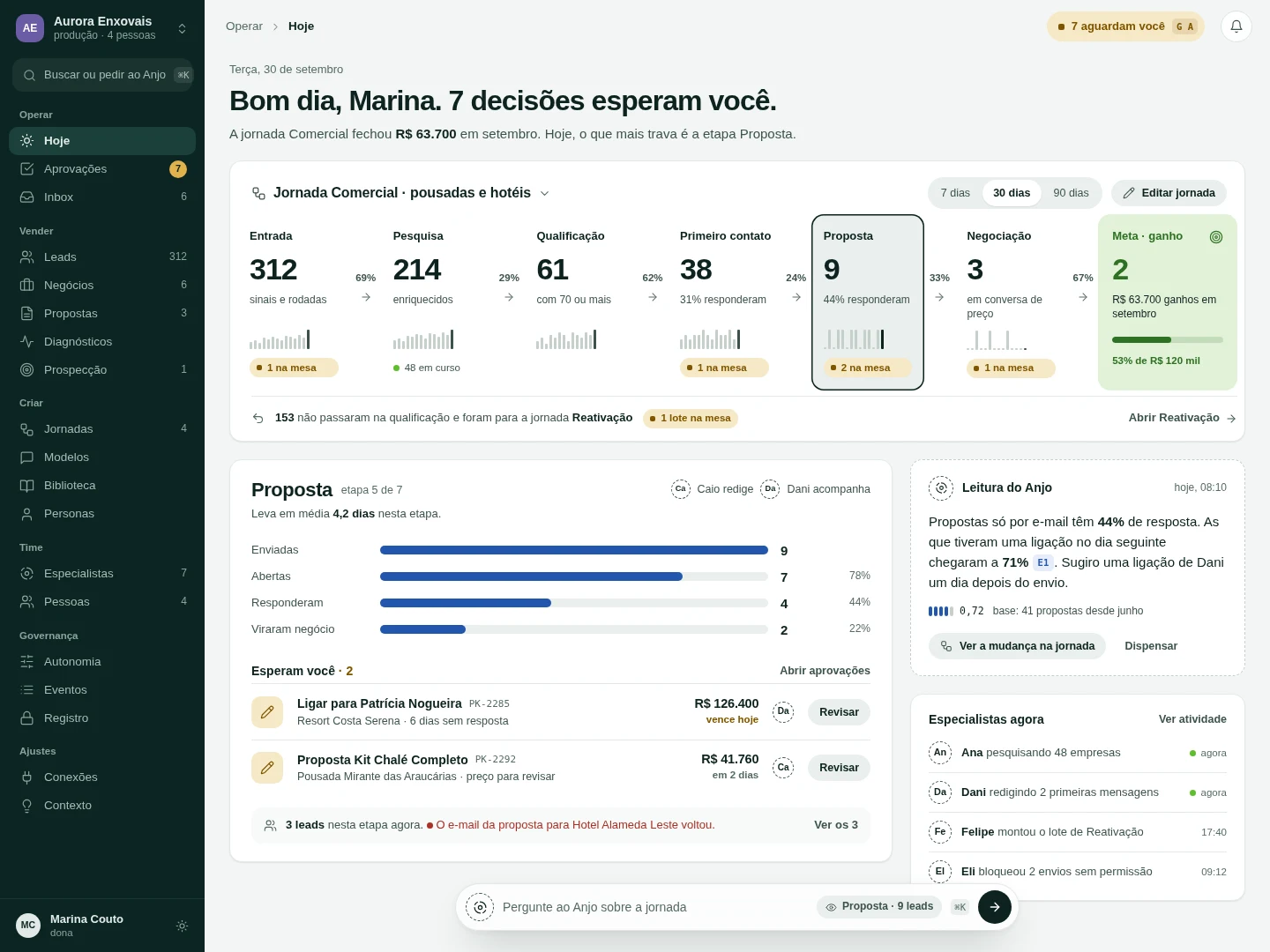The image size is (1270, 952).
Task: Open Eventos via its list icon
Action: coord(27,690)
